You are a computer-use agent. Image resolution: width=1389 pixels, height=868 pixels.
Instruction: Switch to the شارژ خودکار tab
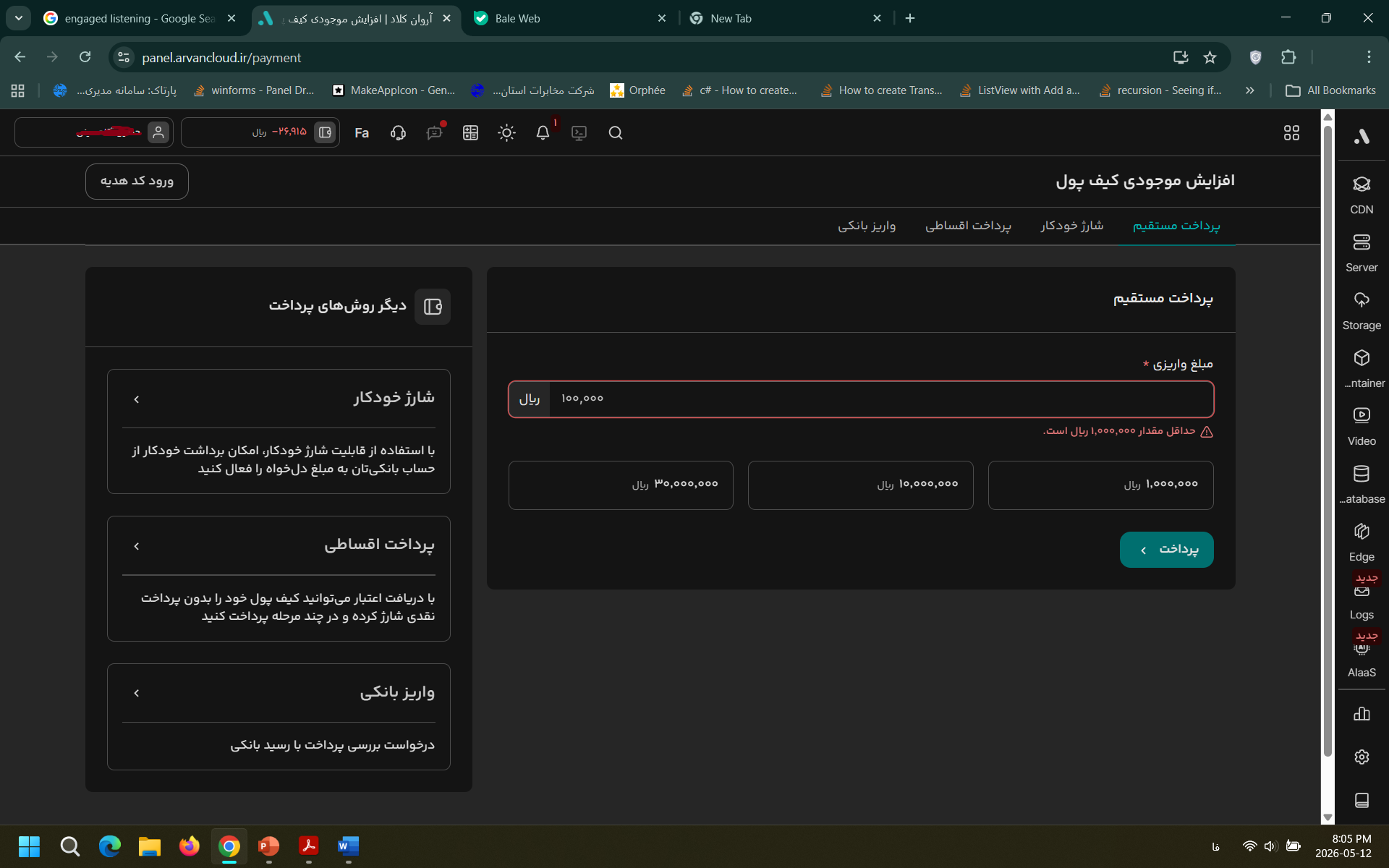pos(1071,226)
